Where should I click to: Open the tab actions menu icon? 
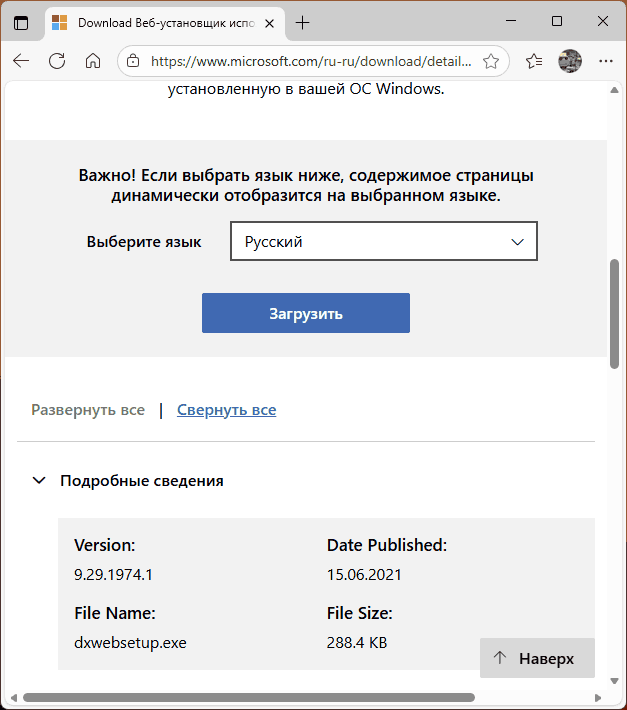(x=21, y=23)
